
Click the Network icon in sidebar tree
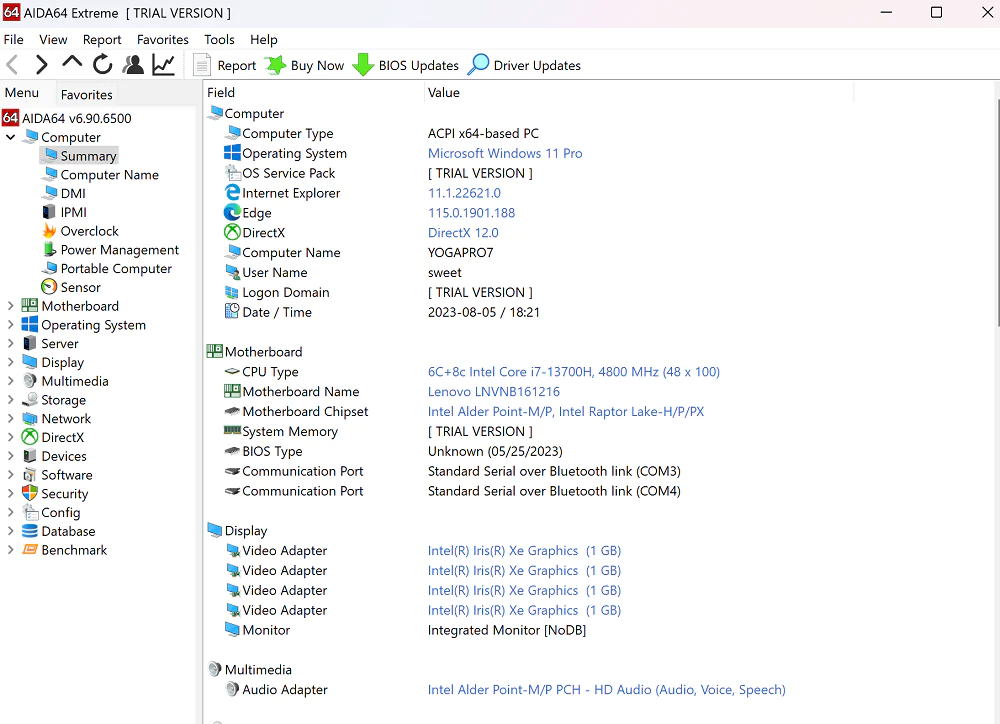[30, 418]
